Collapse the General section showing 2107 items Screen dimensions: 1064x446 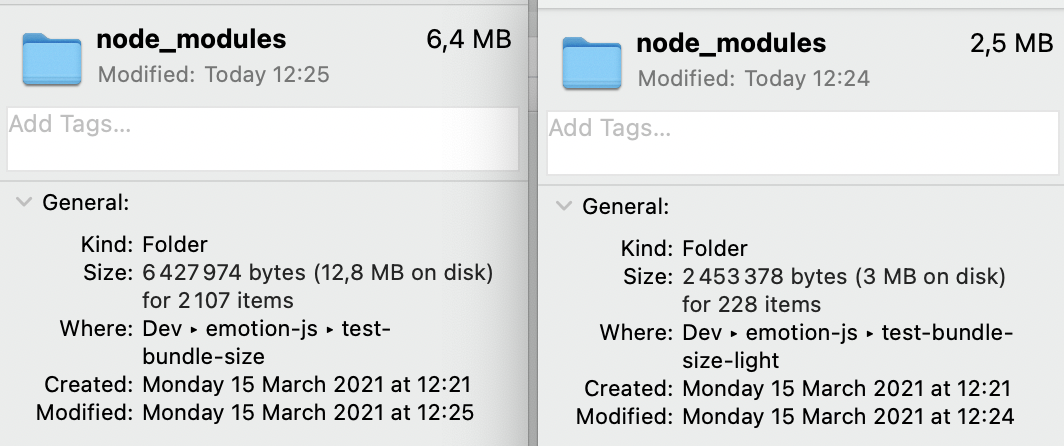tap(22, 203)
